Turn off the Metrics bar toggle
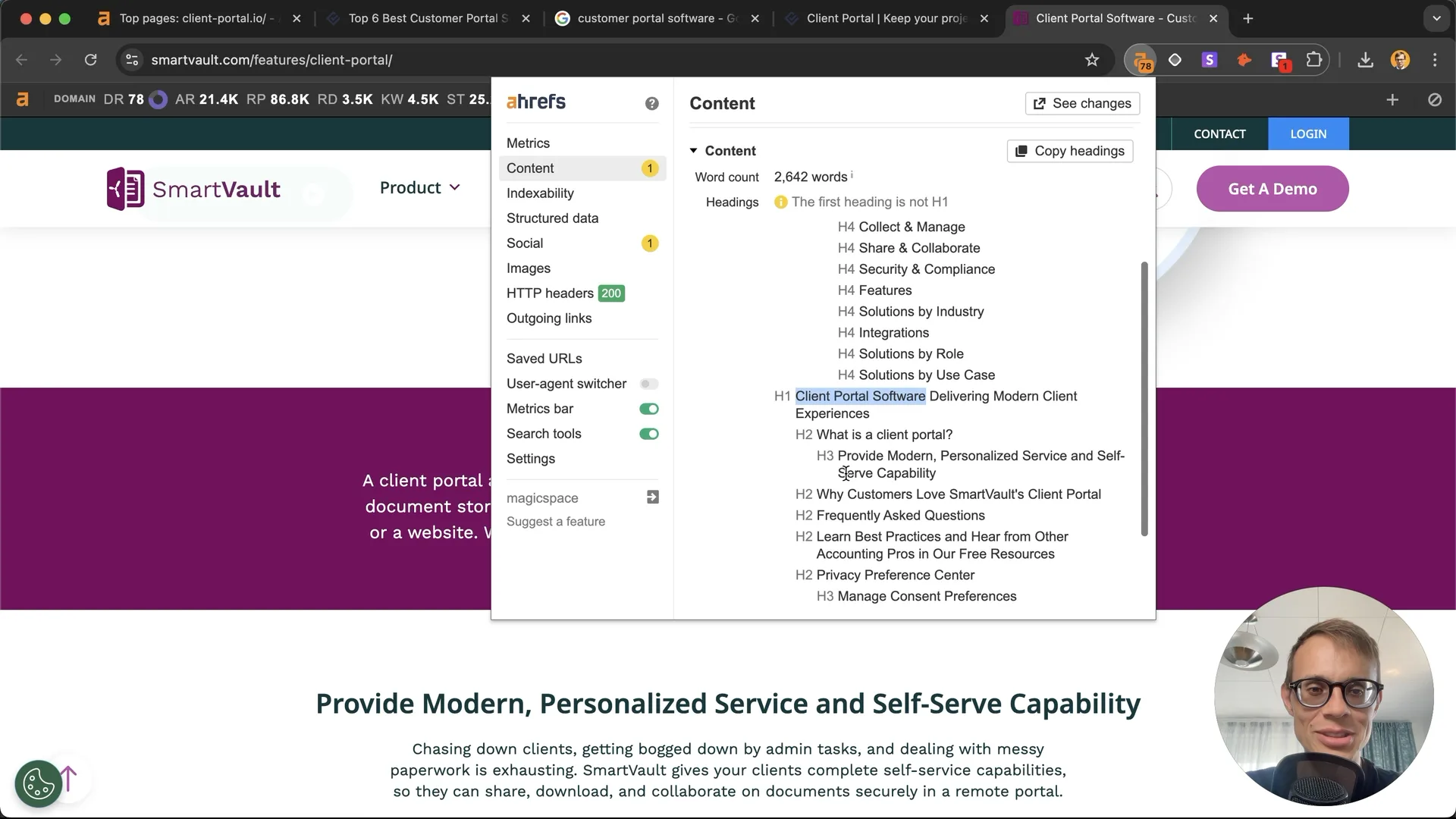 tap(649, 409)
